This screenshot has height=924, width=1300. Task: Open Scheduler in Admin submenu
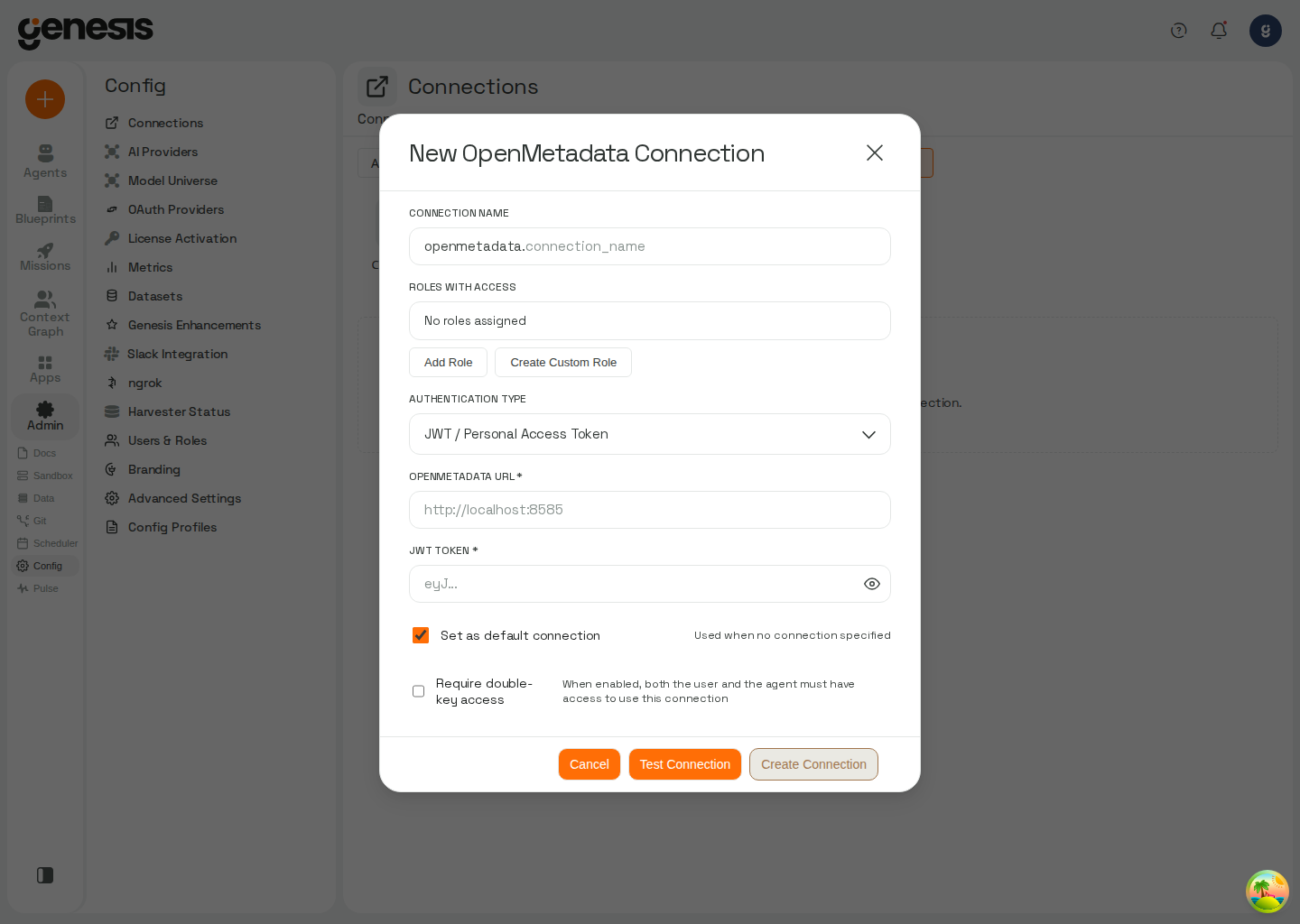click(x=48, y=543)
